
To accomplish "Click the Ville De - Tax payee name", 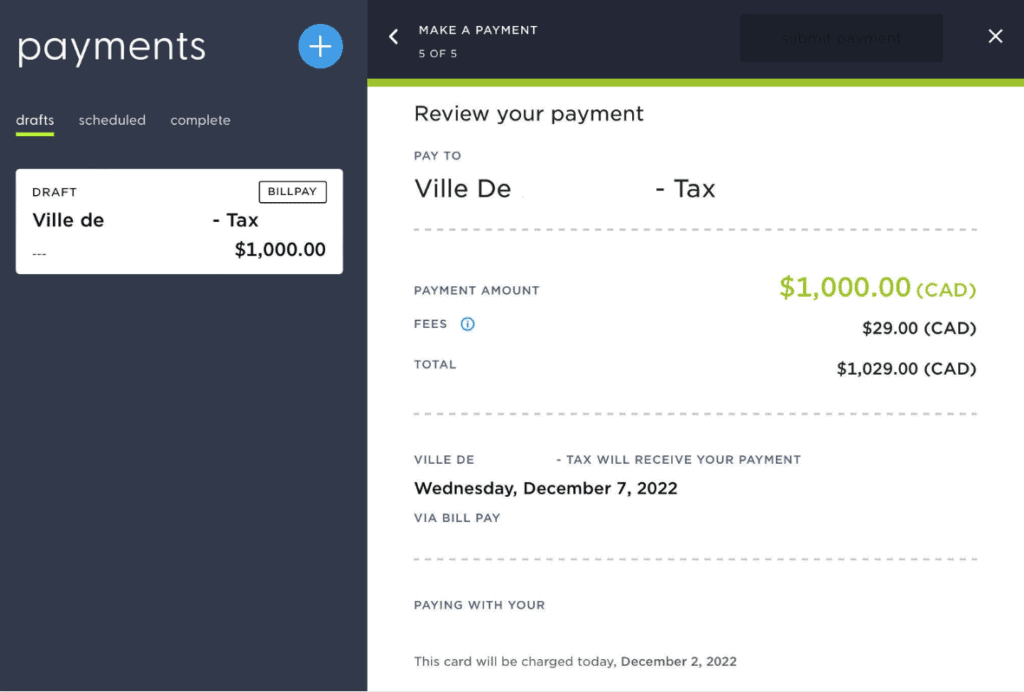I will pos(564,189).
